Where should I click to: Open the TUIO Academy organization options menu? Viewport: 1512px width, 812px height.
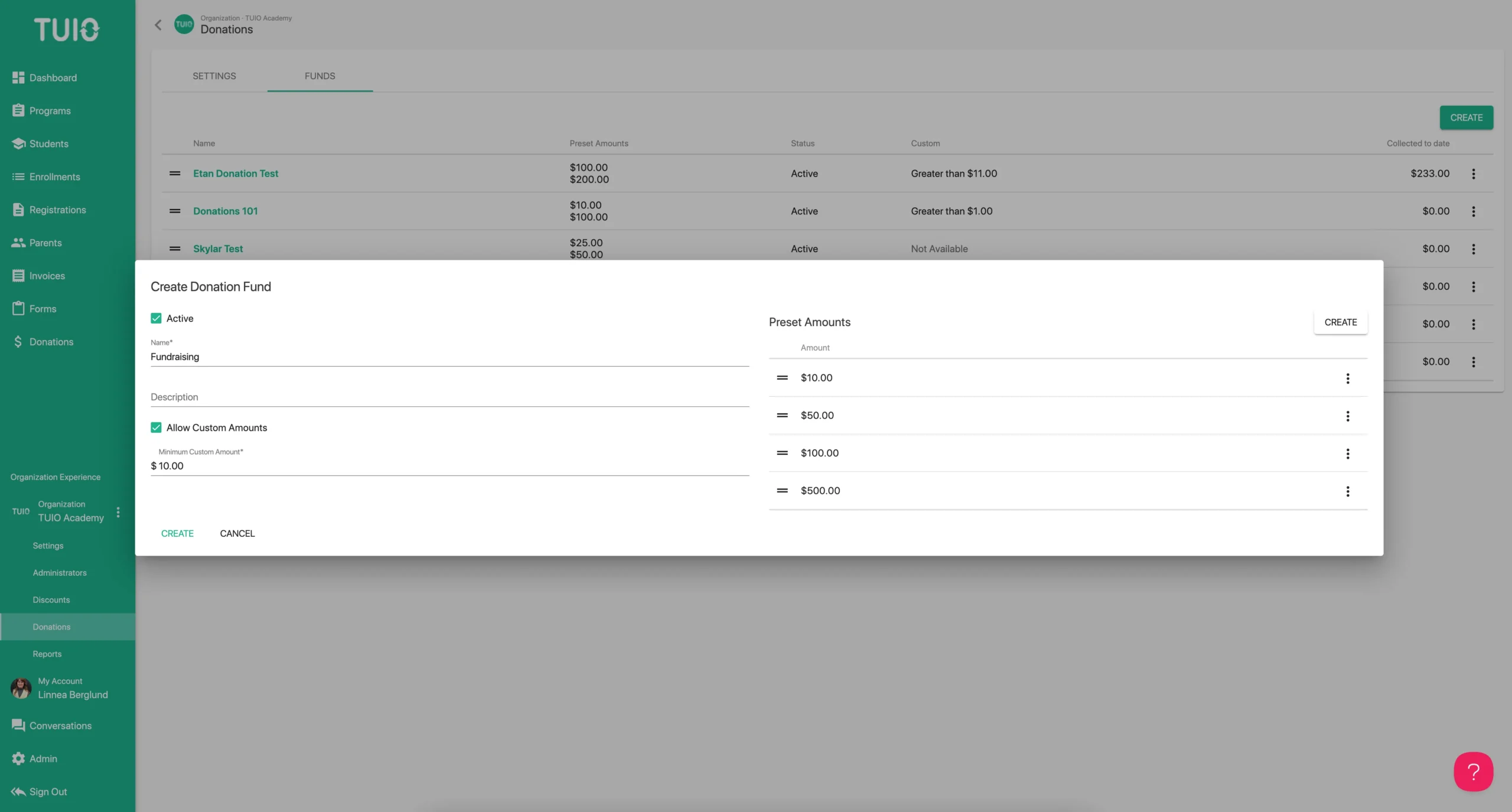pos(118,511)
